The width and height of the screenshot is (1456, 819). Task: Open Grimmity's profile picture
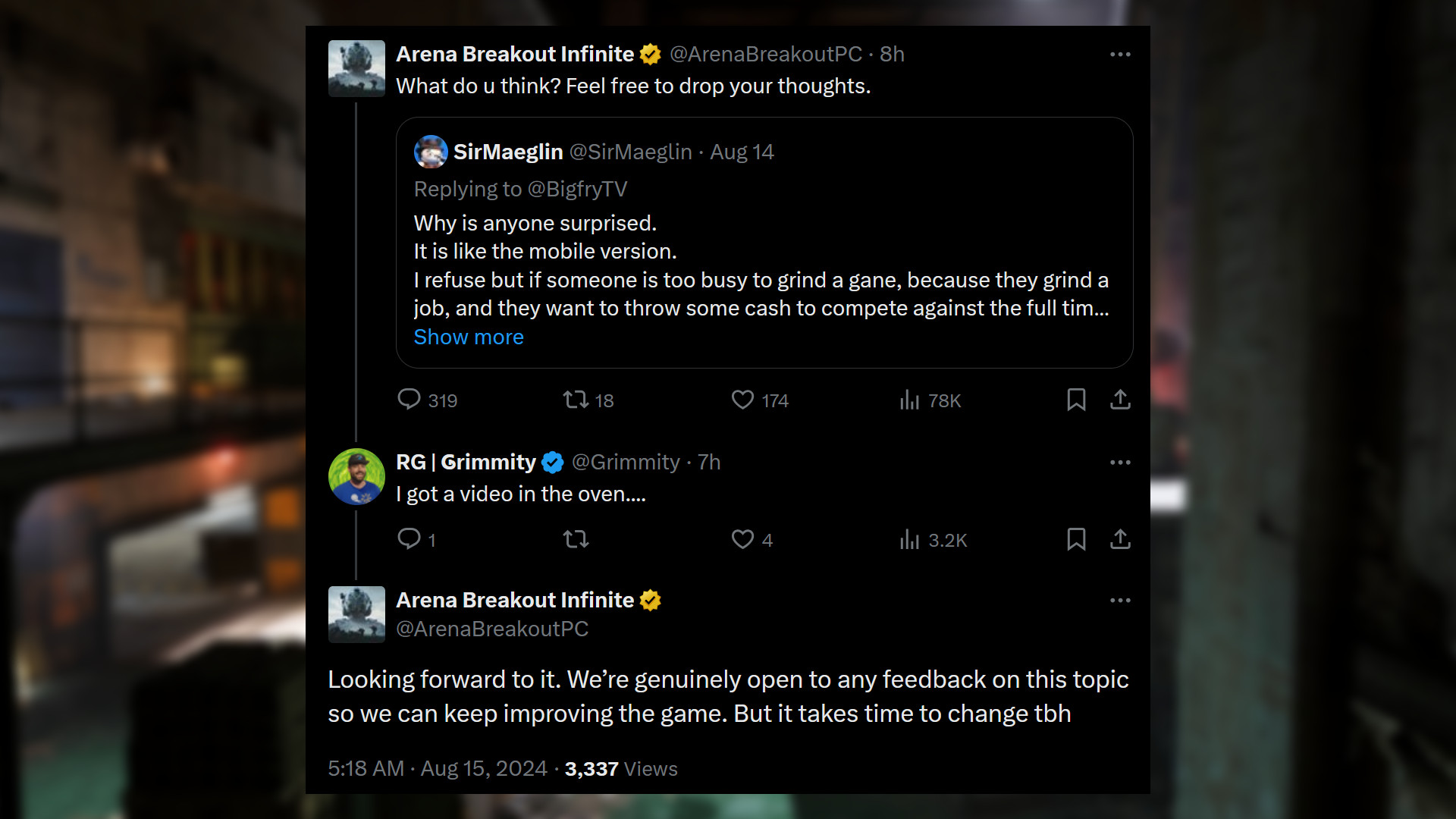coord(356,476)
